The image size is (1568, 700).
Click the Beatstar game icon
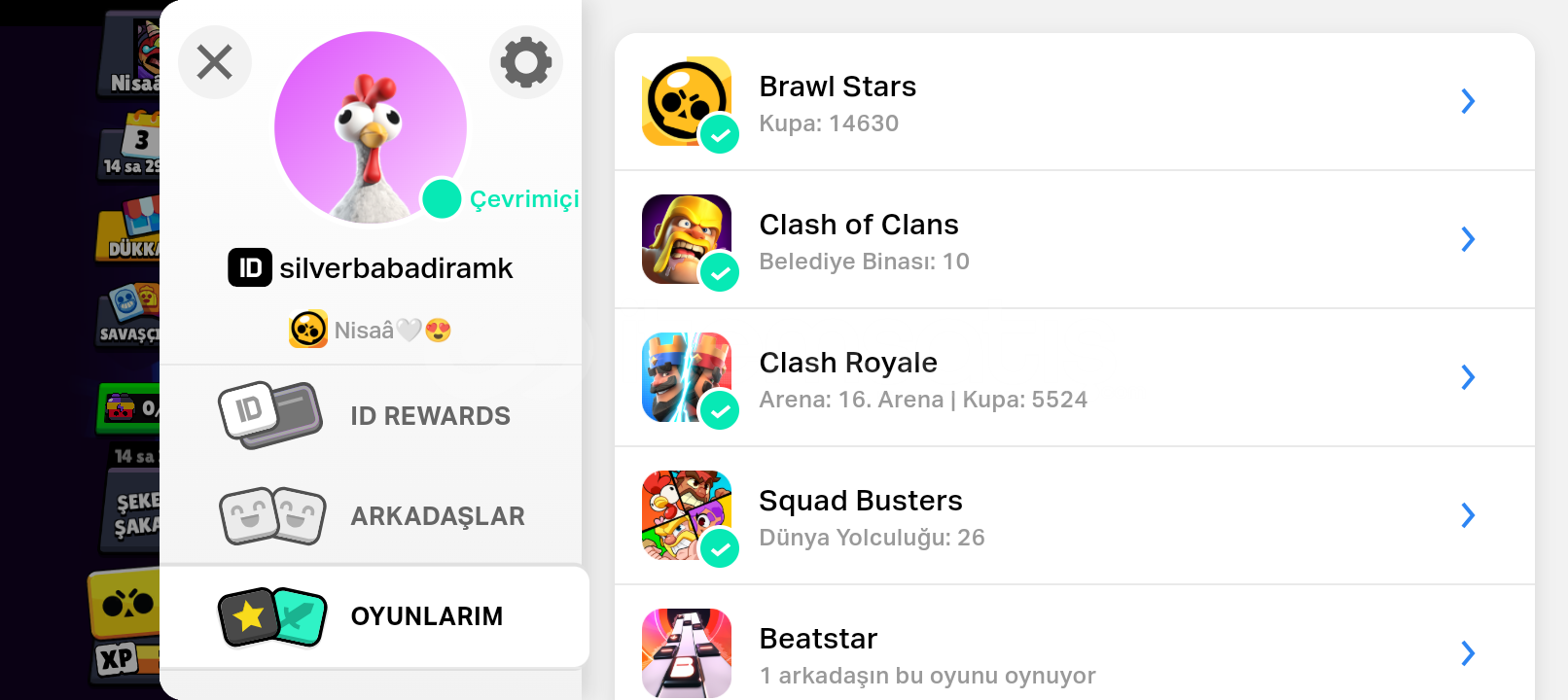point(687,653)
